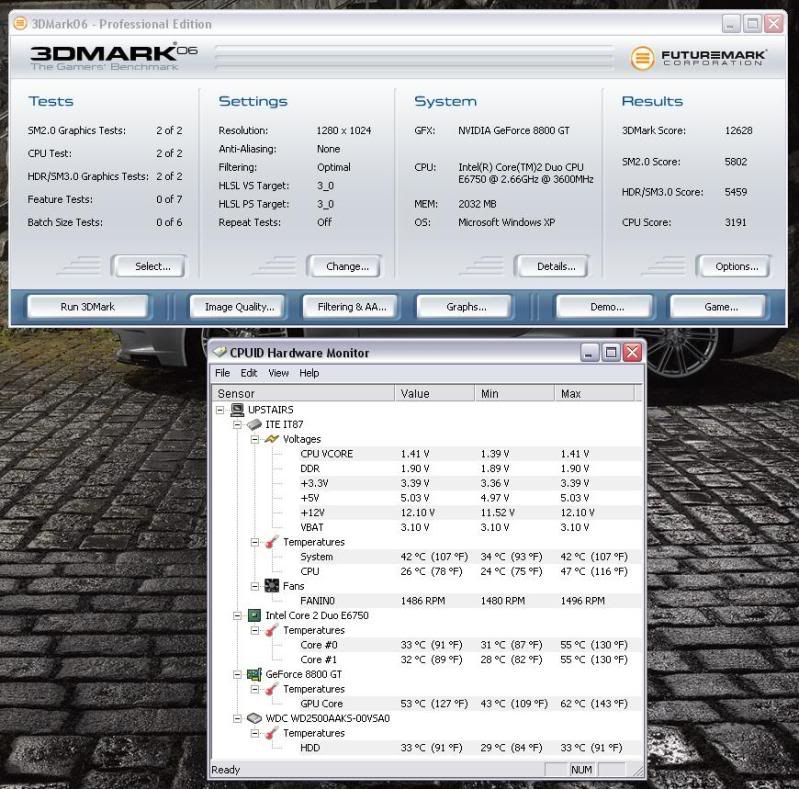Click thermometer icon under WDC drive
Viewport: 799px width, 789px height.
pos(272,733)
